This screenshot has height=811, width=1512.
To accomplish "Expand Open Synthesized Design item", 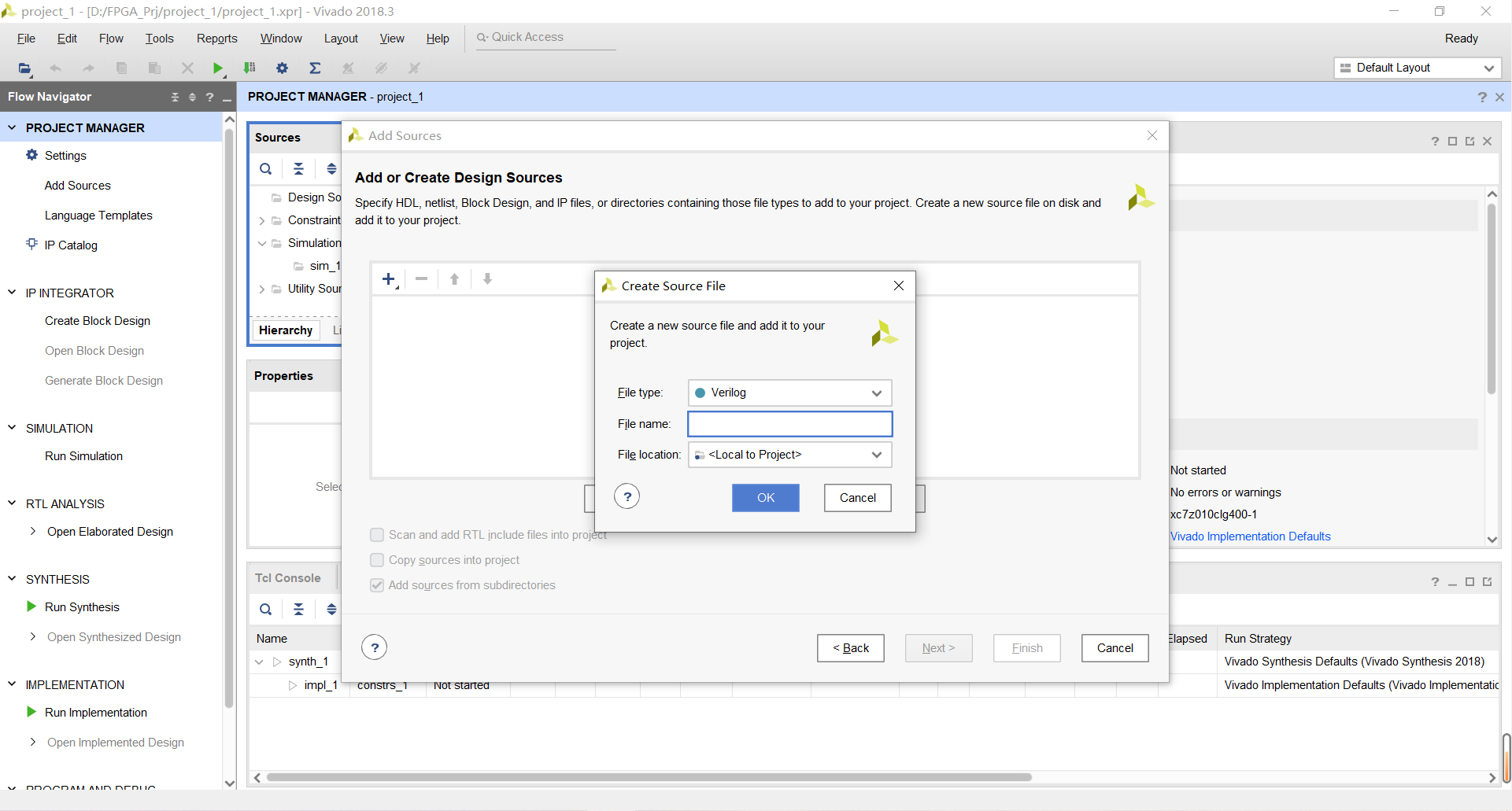I will (32, 636).
